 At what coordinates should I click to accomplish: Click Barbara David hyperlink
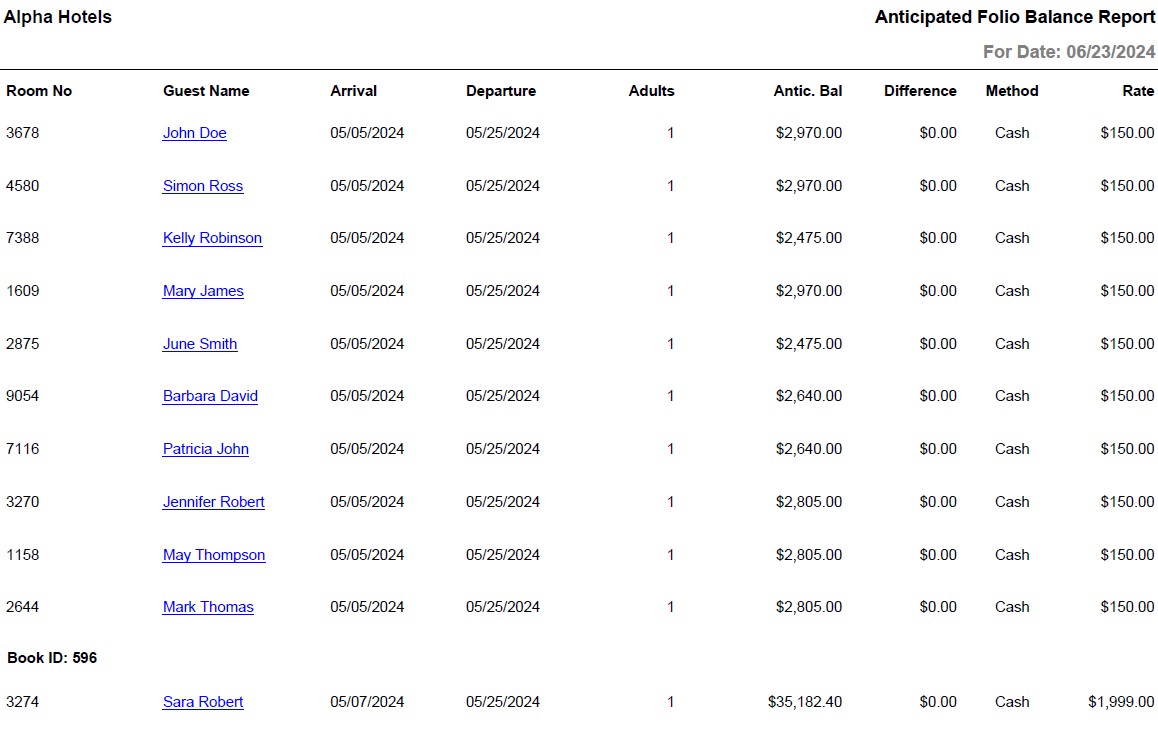210,396
